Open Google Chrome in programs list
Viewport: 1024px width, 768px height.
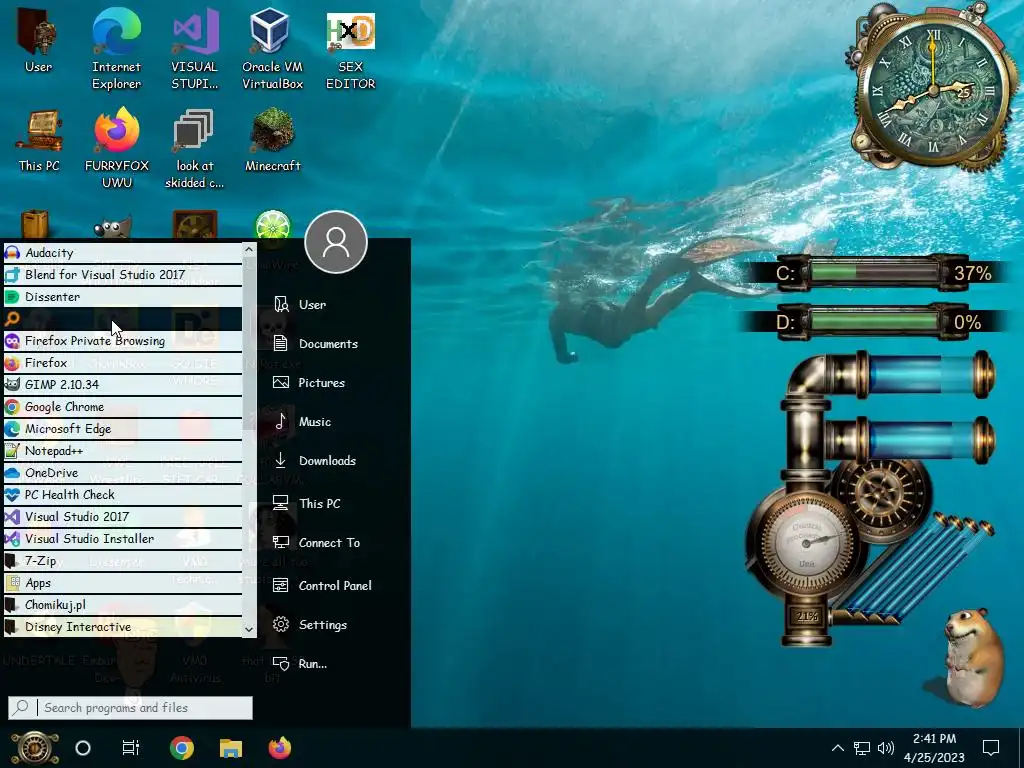123,407
